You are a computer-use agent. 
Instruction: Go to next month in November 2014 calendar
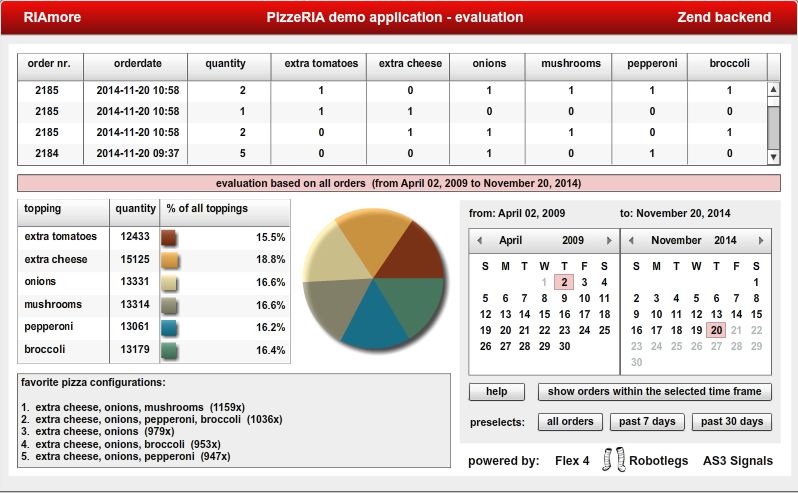tap(761, 240)
